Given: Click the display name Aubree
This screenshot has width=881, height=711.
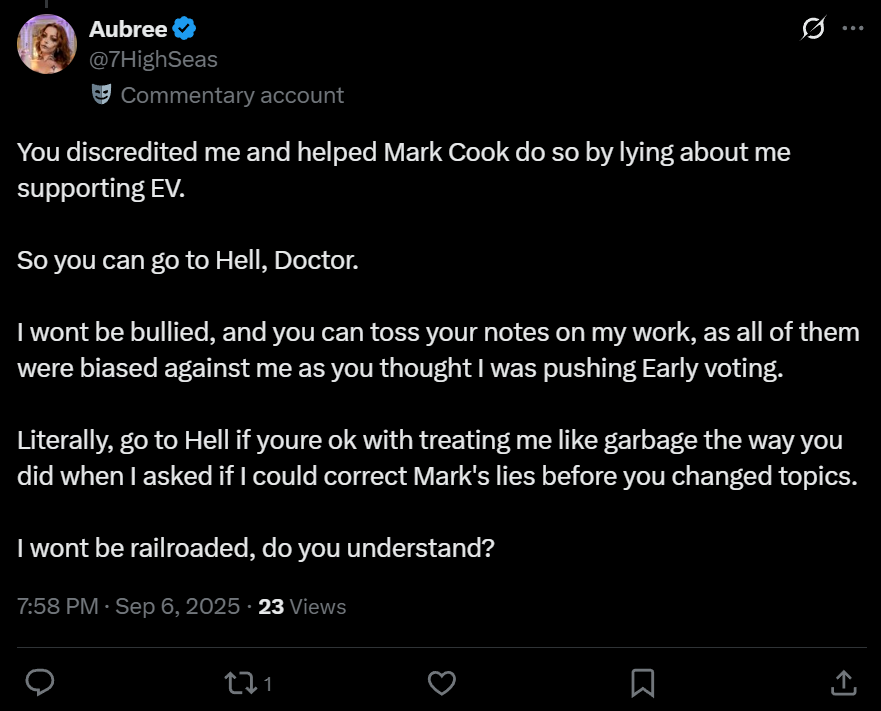Looking at the screenshot, I should pyautogui.click(x=128, y=30).
